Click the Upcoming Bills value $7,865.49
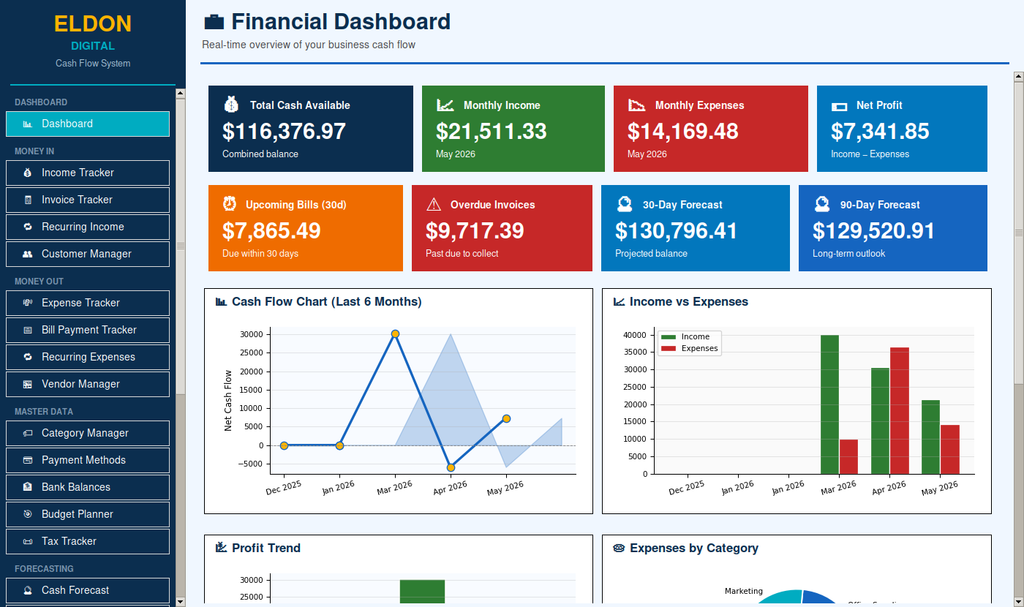The width and height of the screenshot is (1024, 607). 272,231
